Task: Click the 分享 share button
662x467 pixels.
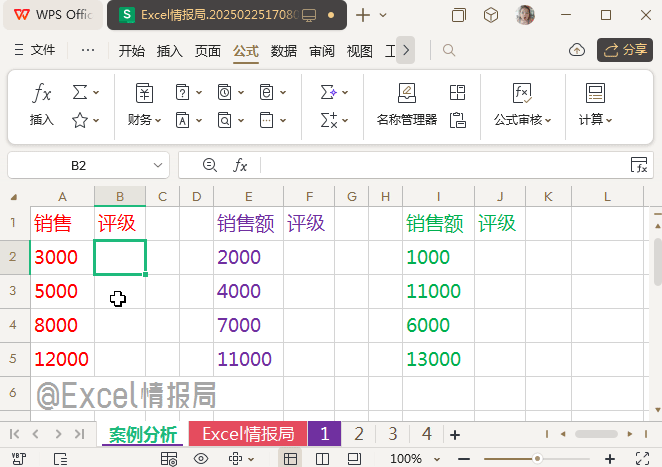Action: 625,50
